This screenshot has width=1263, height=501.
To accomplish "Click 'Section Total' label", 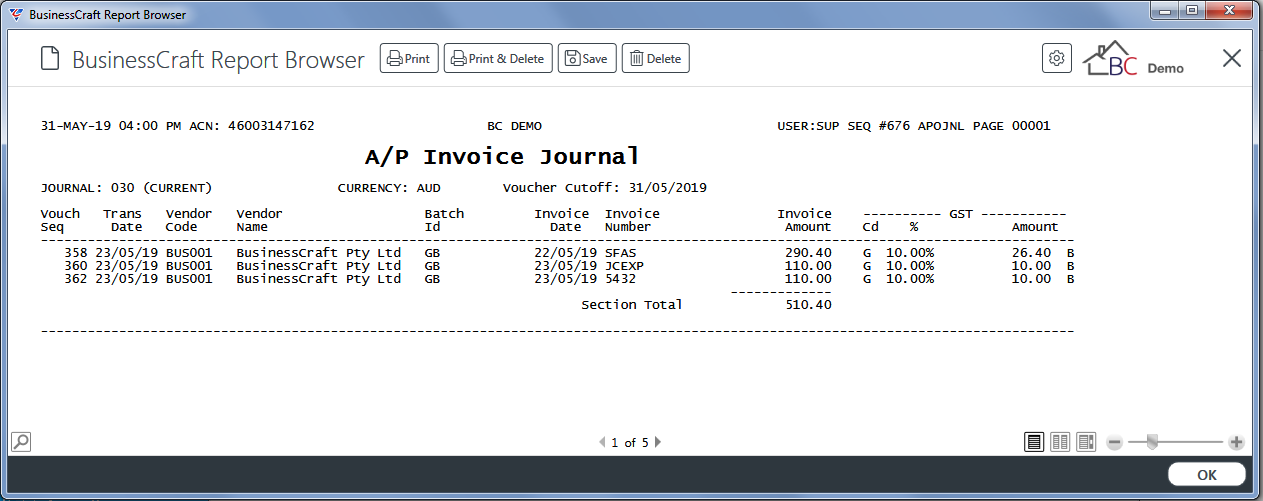I will click(632, 305).
